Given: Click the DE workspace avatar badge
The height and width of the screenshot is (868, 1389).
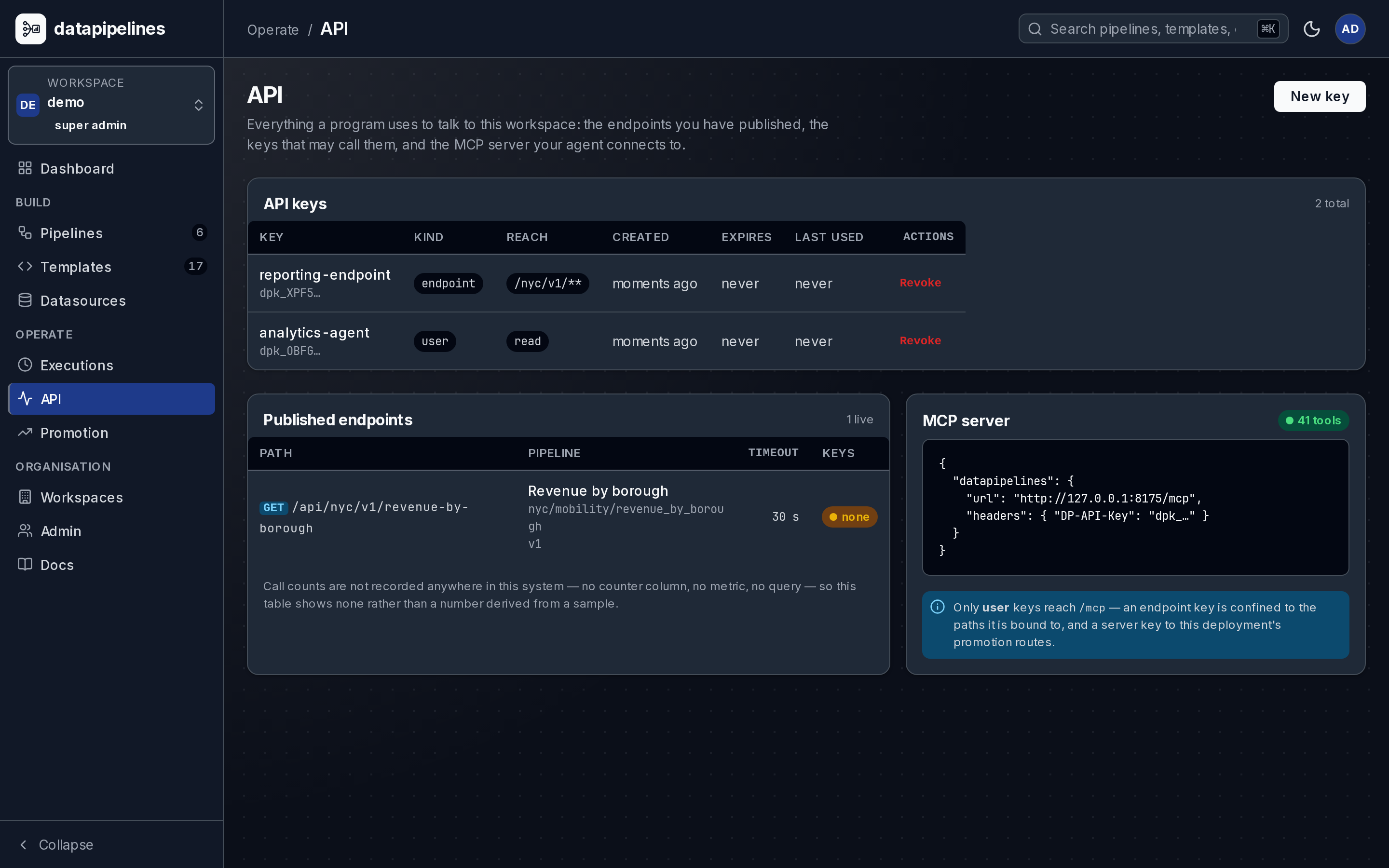Looking at the screenshot, I should (27, 105).
